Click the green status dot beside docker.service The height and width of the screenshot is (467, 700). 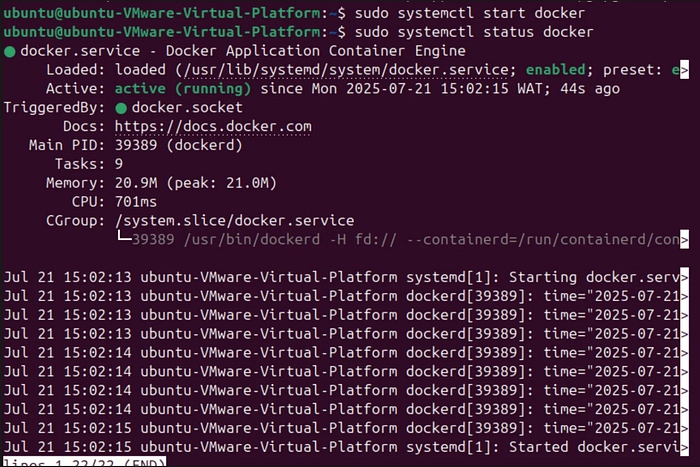pyautogui.click(x=10, y=52)
